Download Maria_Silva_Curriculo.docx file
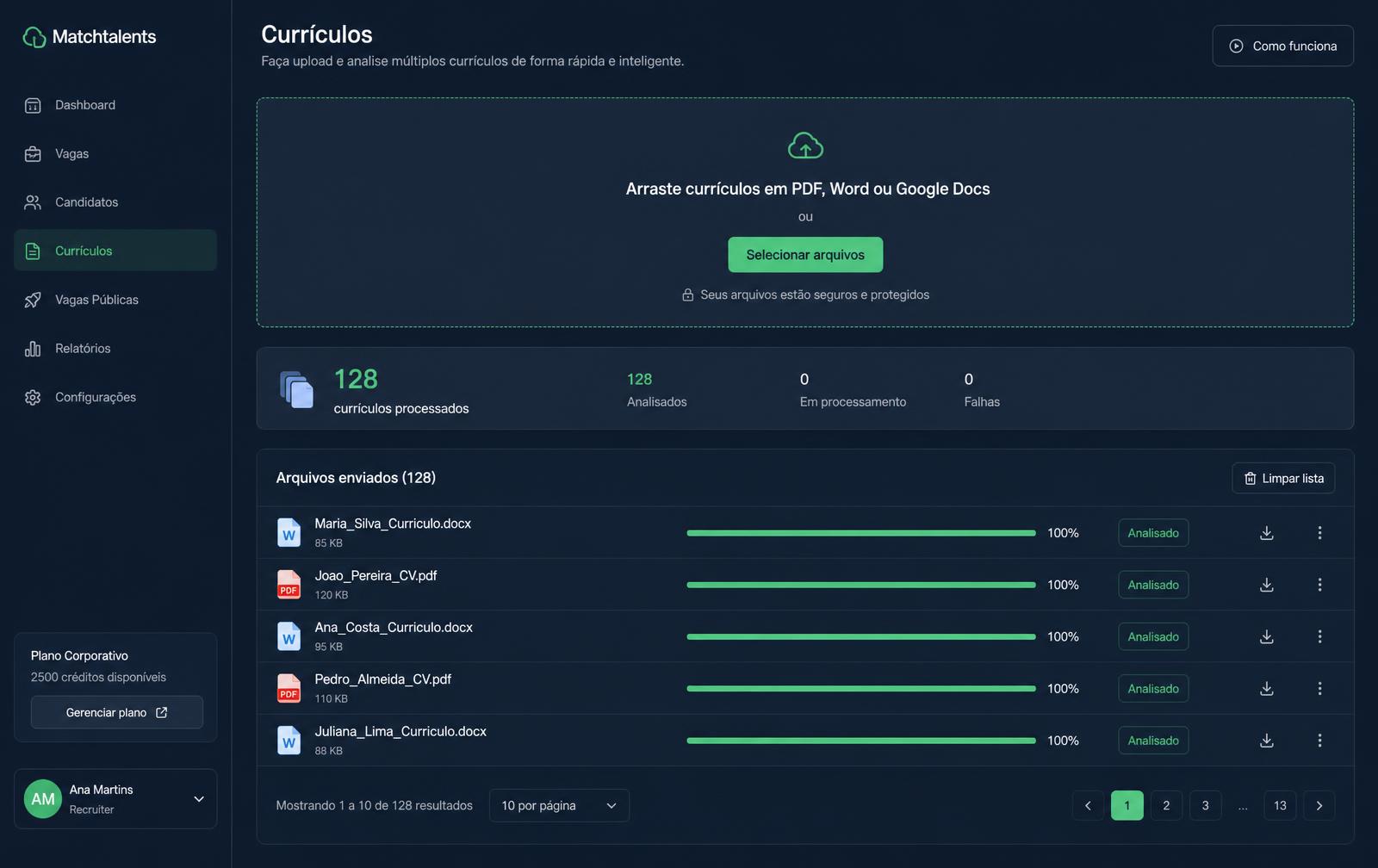The width and height of the screenshot is (1378, 868). (x=1267, y=533)
